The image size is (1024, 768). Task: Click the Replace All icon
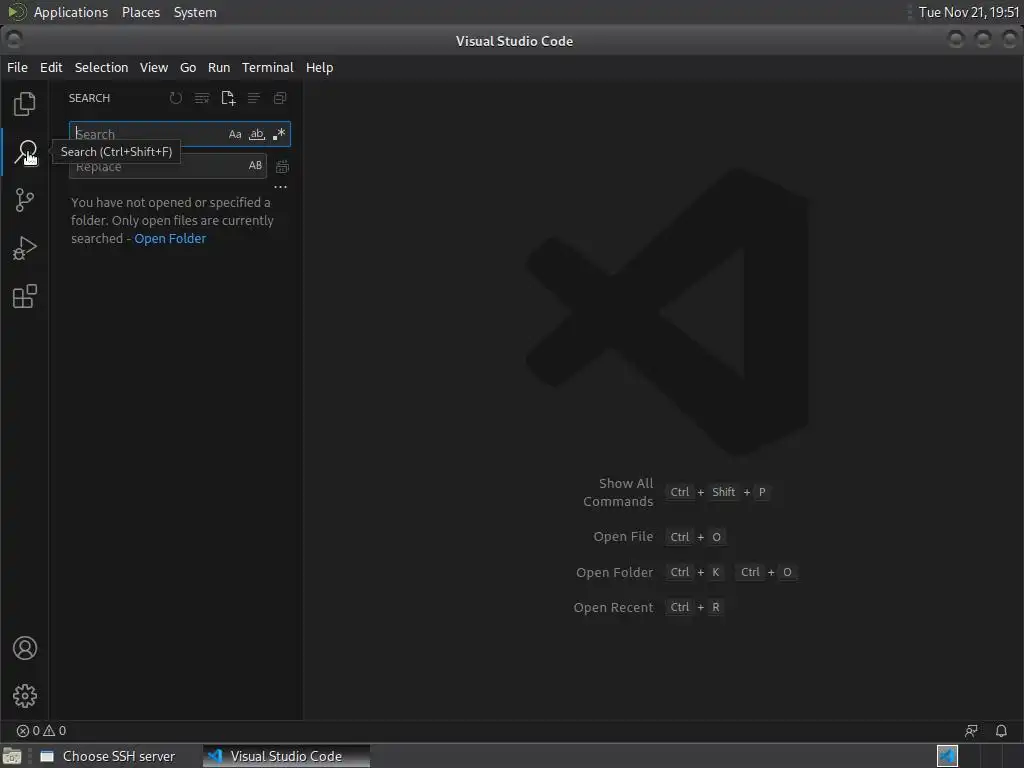pos(282,167)
